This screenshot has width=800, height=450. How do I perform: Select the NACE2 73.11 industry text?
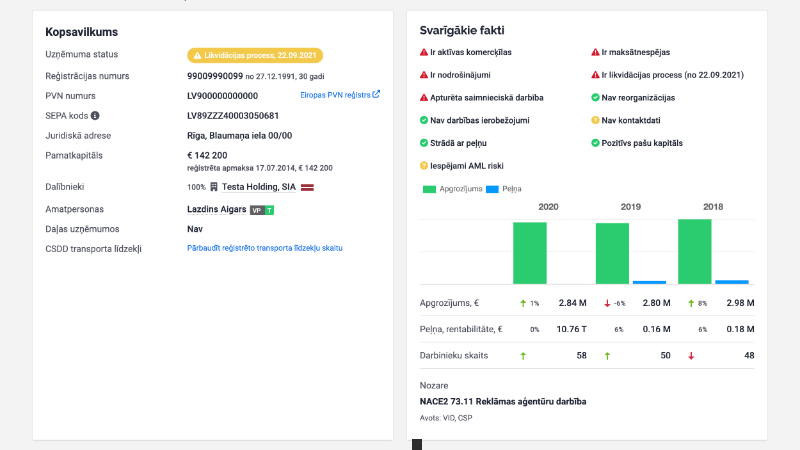503,402
